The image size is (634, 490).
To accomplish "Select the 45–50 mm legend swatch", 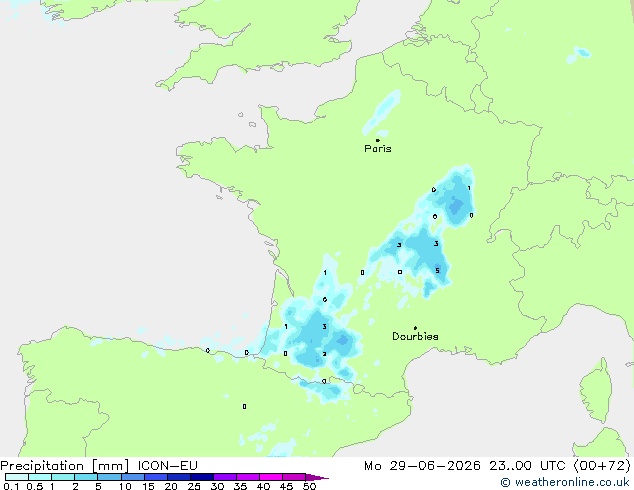I will (x=294, y=477).
